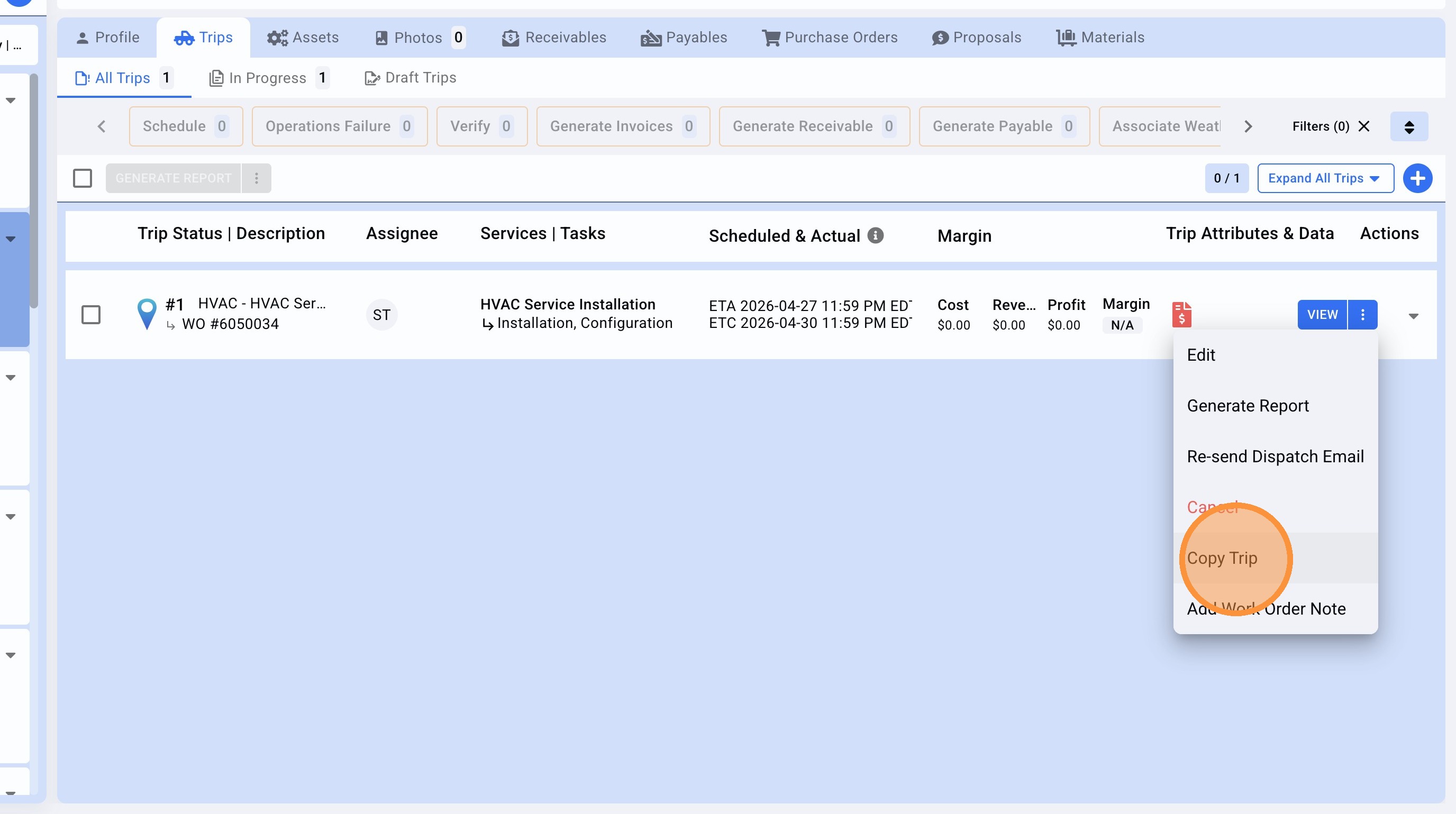Switch to the Receivables tab
Screen dimensions: 1456x814
tap(554, 38)
